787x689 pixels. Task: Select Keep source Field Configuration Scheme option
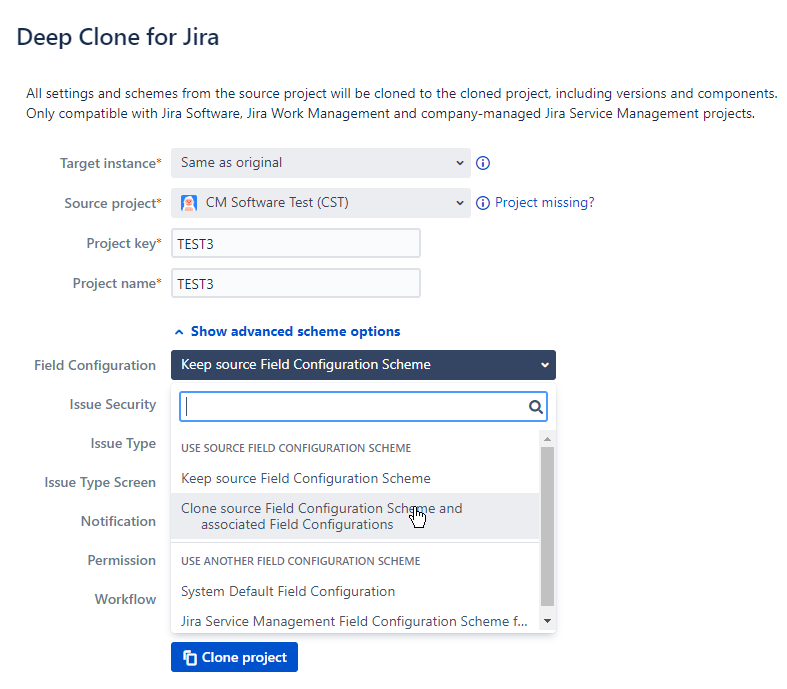click(355, 478)
